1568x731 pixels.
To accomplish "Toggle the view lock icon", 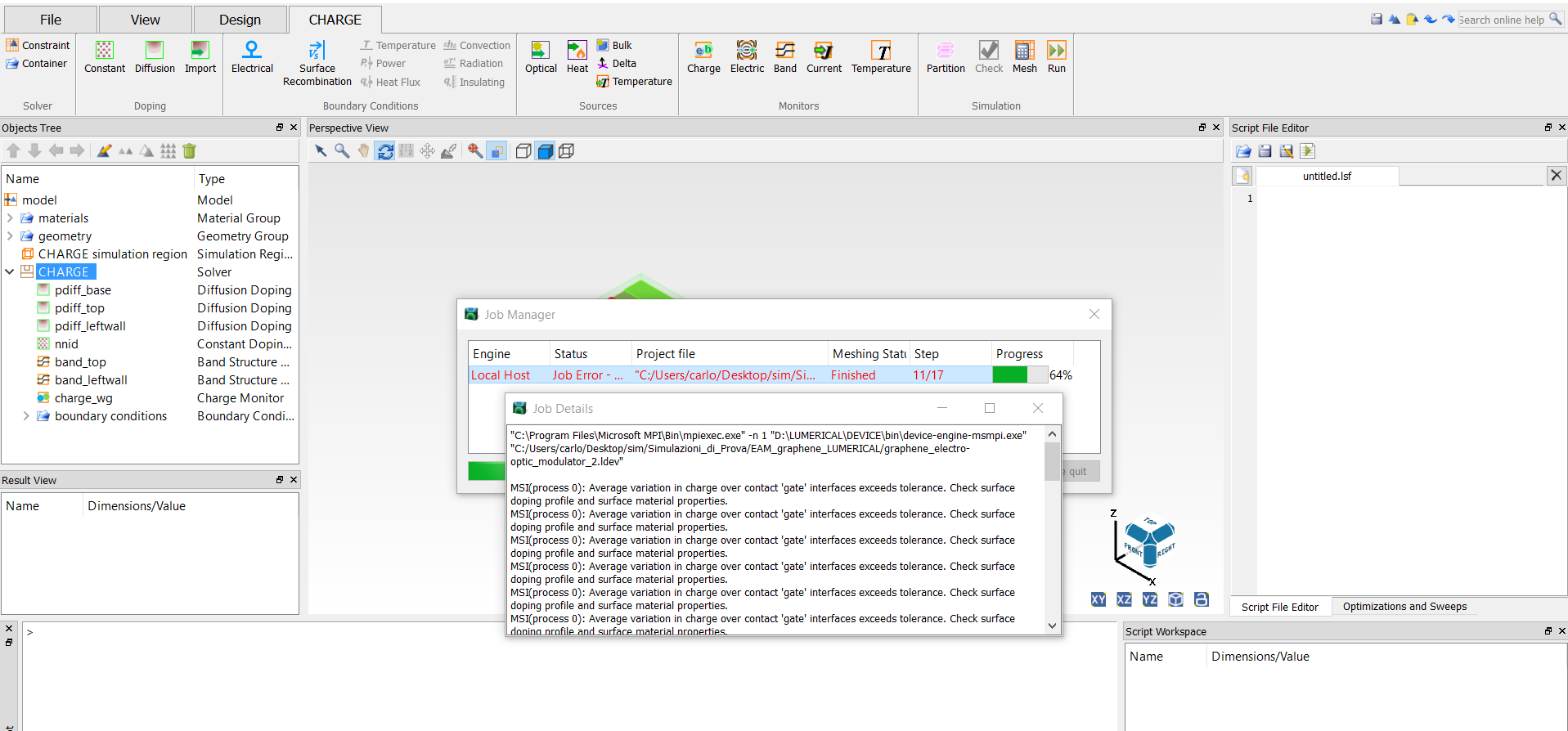I will coord(1202,599).
